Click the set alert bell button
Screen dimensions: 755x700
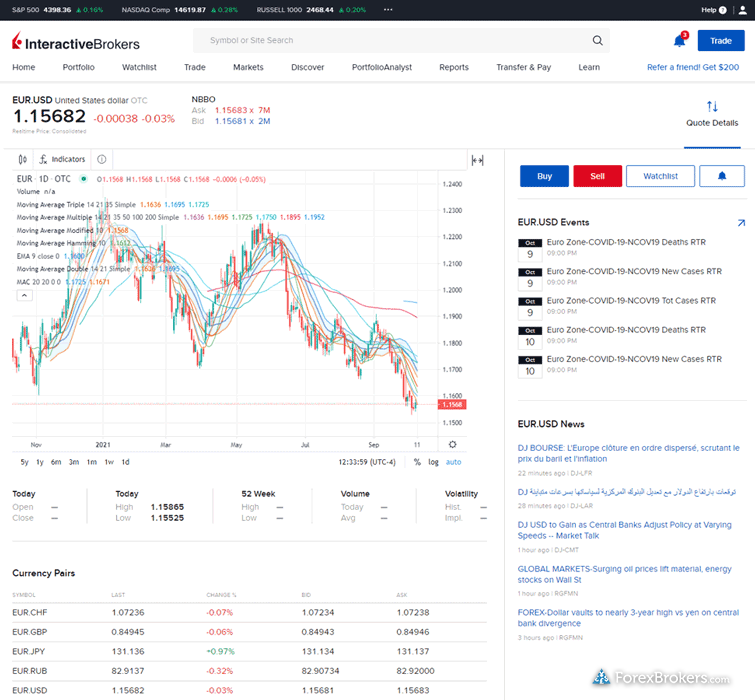722,176
